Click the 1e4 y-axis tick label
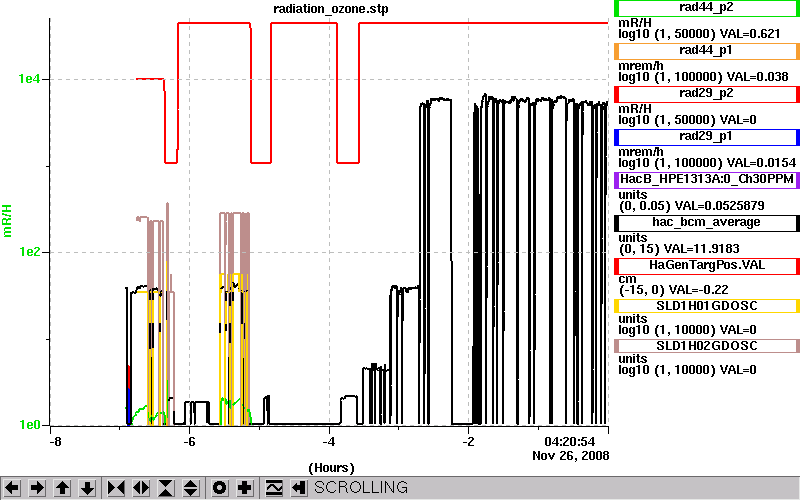The height and width of the screenshot is (500, 800). [29, 79]
